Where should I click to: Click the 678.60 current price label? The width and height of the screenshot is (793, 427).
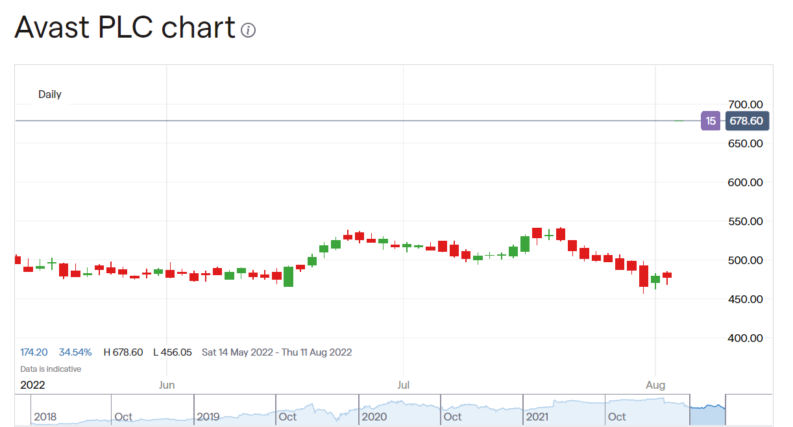tap(746, 121)
